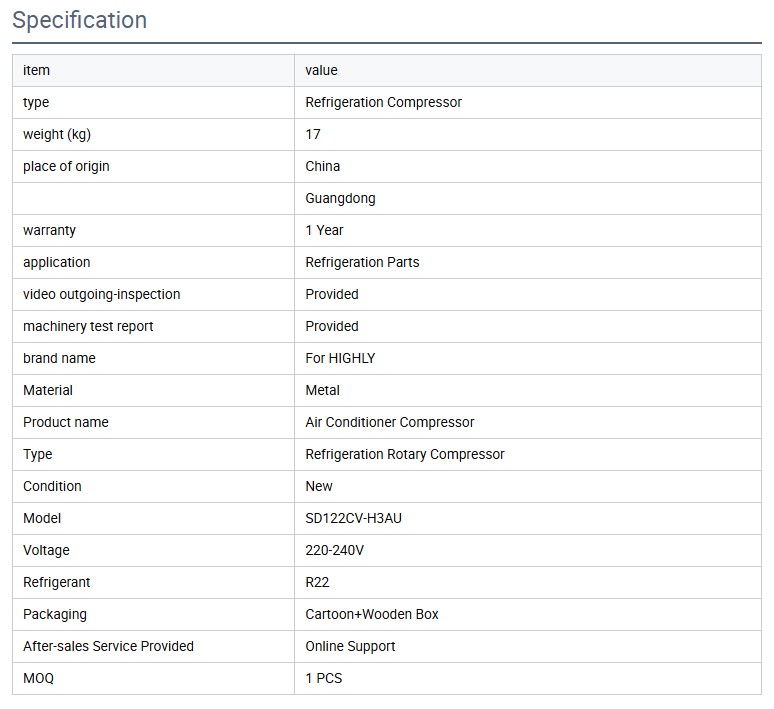Select the 'For HIGHLY' brand value

(x=341, y=358)
